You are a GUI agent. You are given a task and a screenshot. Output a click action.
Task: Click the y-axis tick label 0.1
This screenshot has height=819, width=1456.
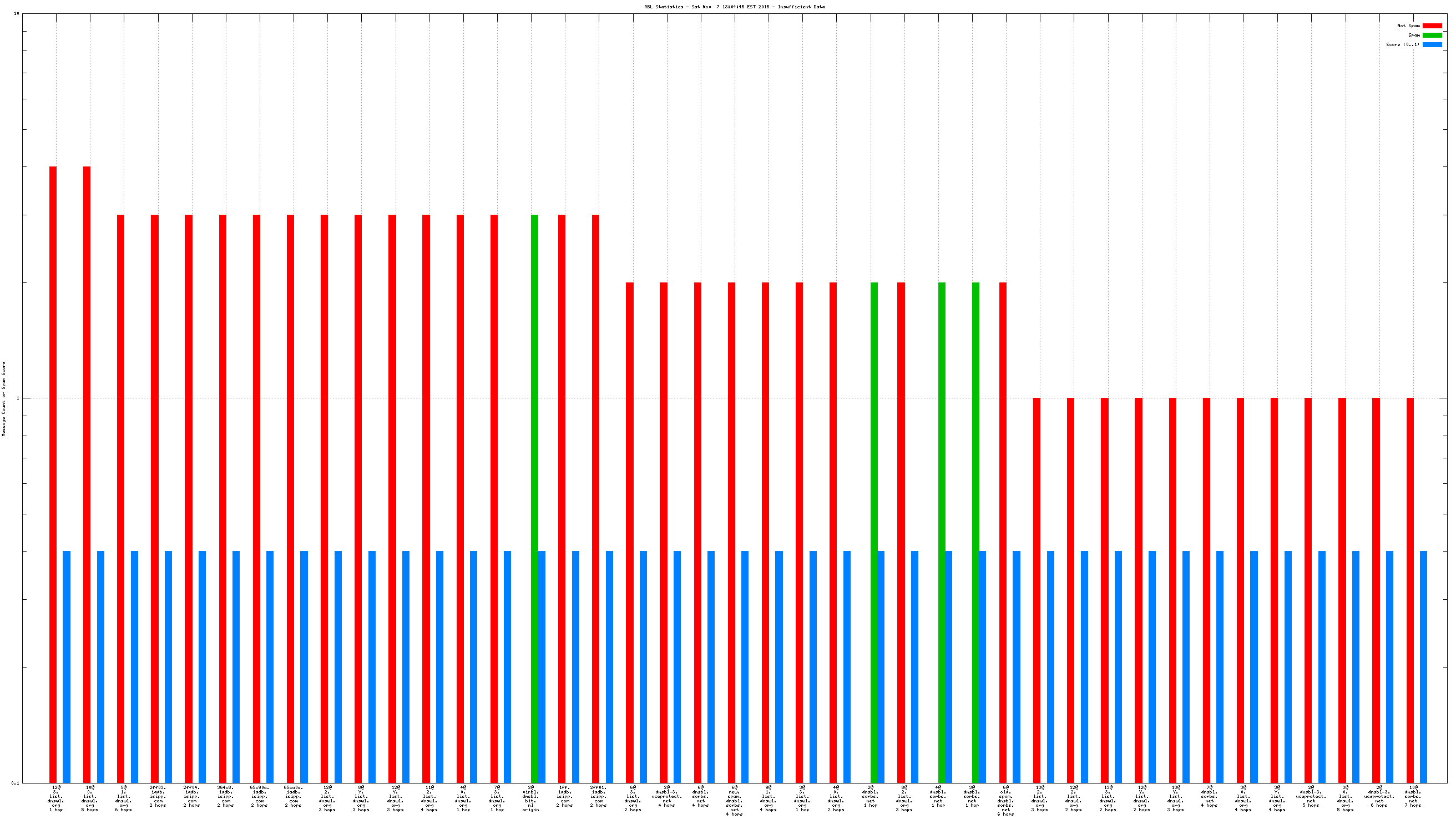pyautogui.click(x=14, y=783)
